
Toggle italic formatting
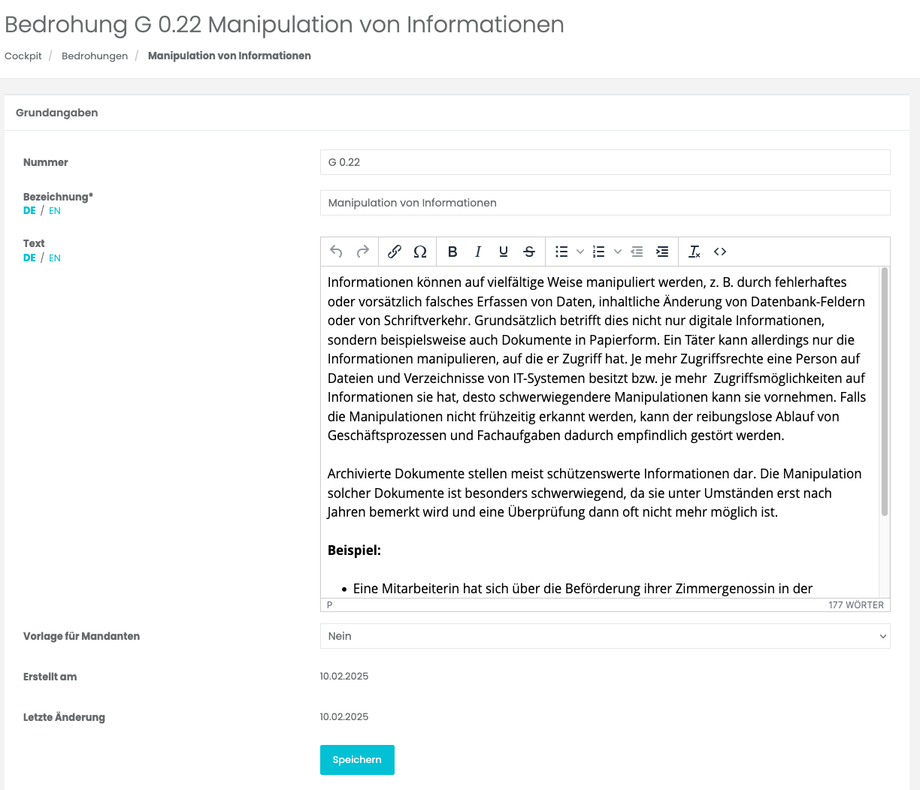click(x=478, y=252)
